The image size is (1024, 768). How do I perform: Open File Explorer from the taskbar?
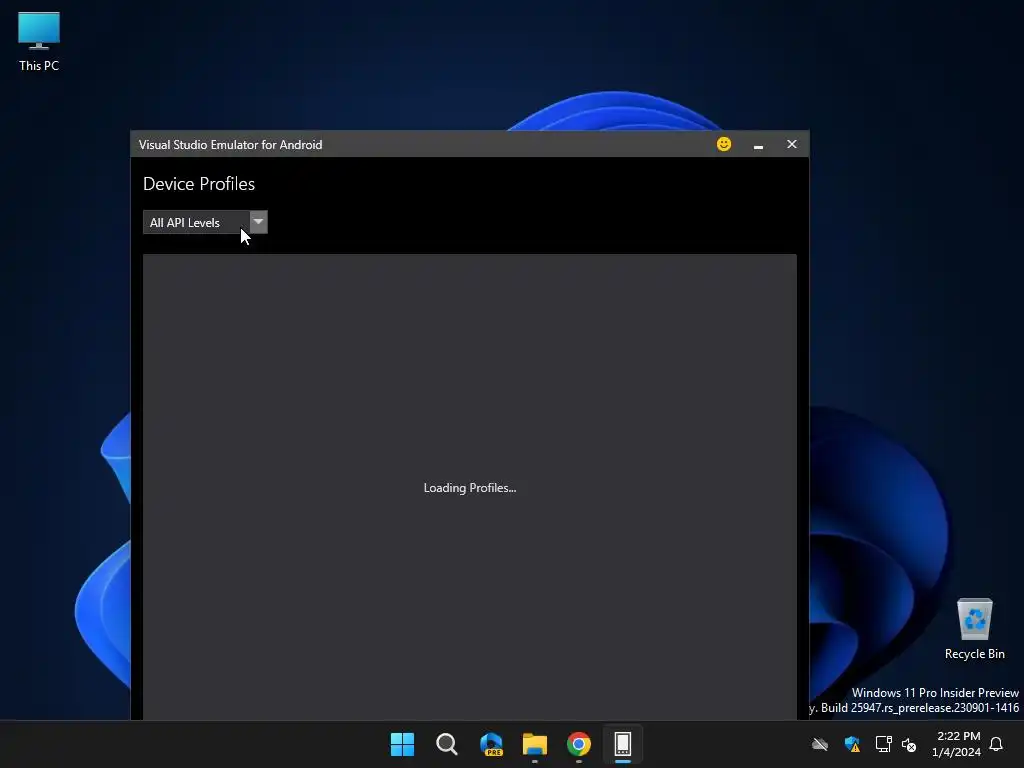(535, 744)
